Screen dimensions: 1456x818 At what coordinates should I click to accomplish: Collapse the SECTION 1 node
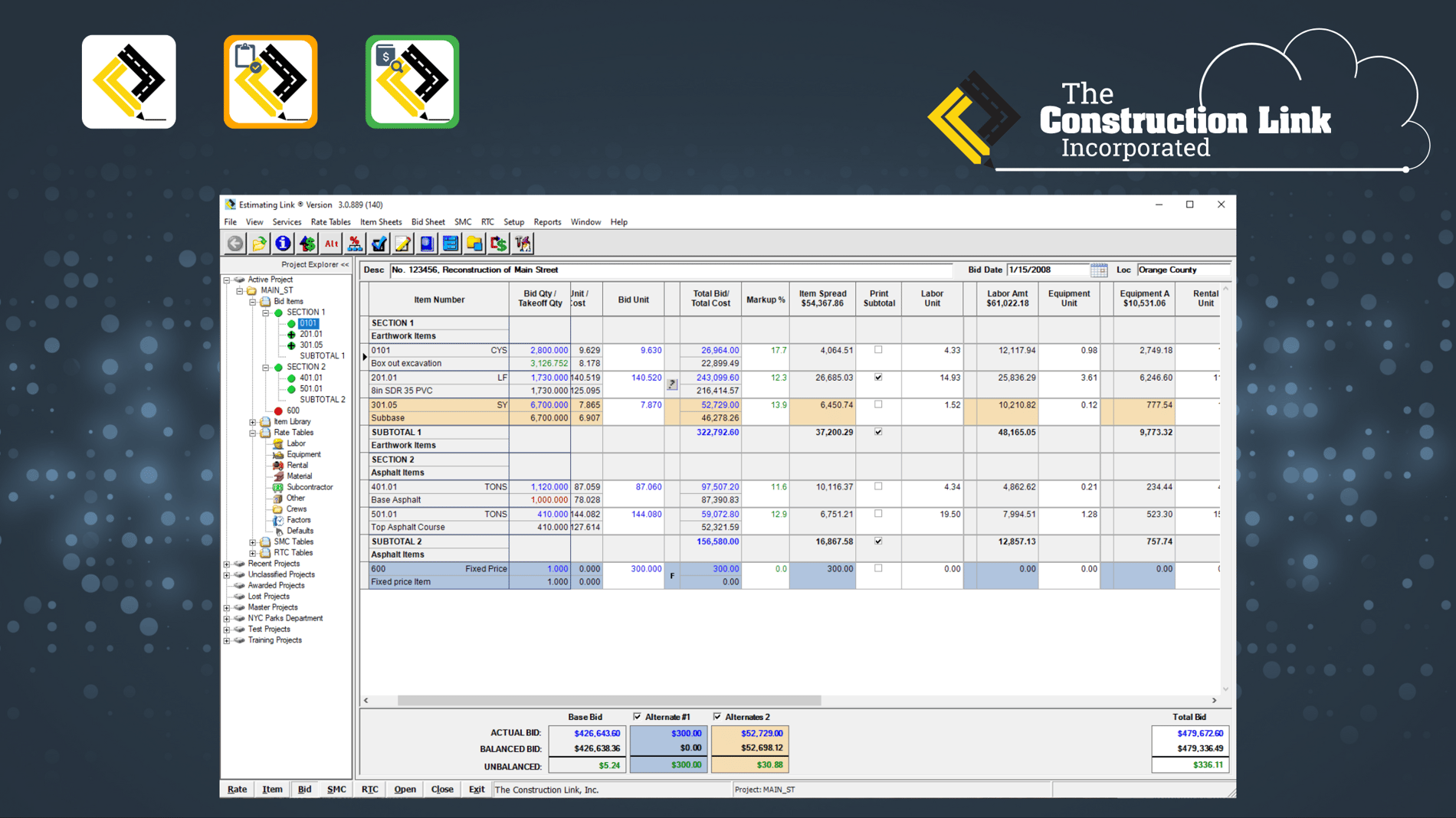coord(264,312)
